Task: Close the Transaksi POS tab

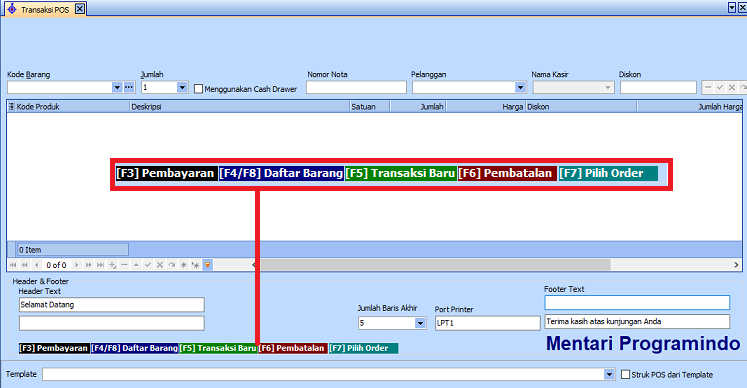Action: [x=80, y=9]
